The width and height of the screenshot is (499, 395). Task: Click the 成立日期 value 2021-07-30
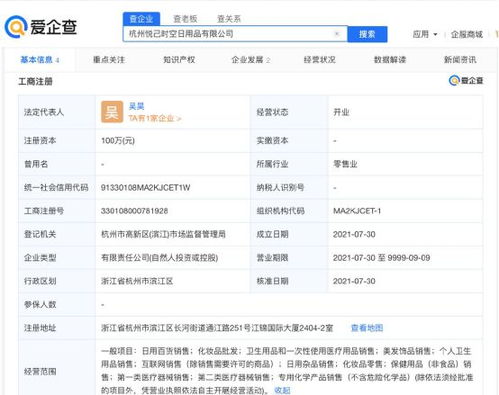[x=354, y=234]
